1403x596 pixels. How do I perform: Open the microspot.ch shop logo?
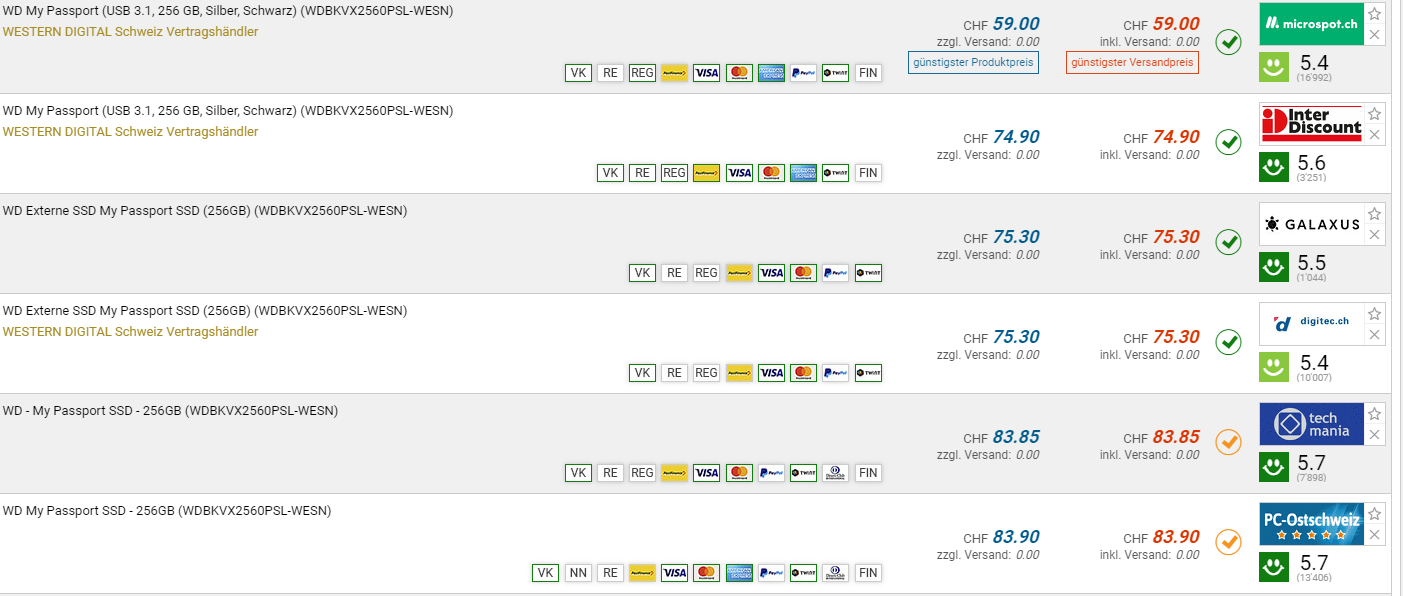coord(1309,24)
